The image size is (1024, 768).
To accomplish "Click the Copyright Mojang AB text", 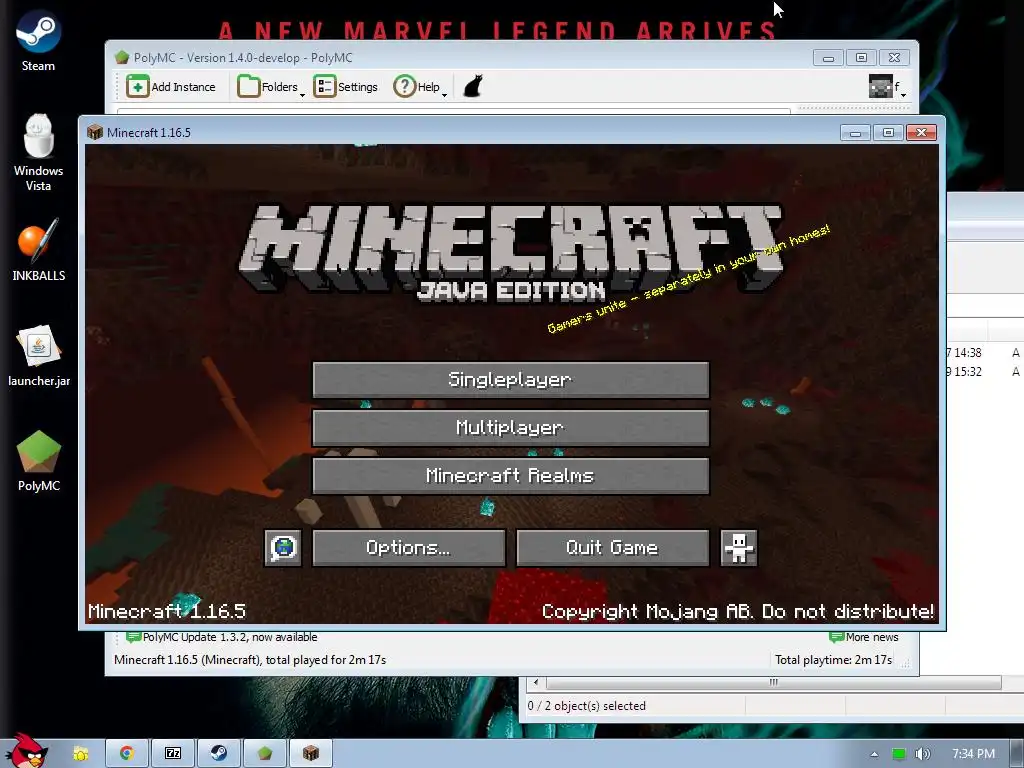I will (x=738, y=611).
